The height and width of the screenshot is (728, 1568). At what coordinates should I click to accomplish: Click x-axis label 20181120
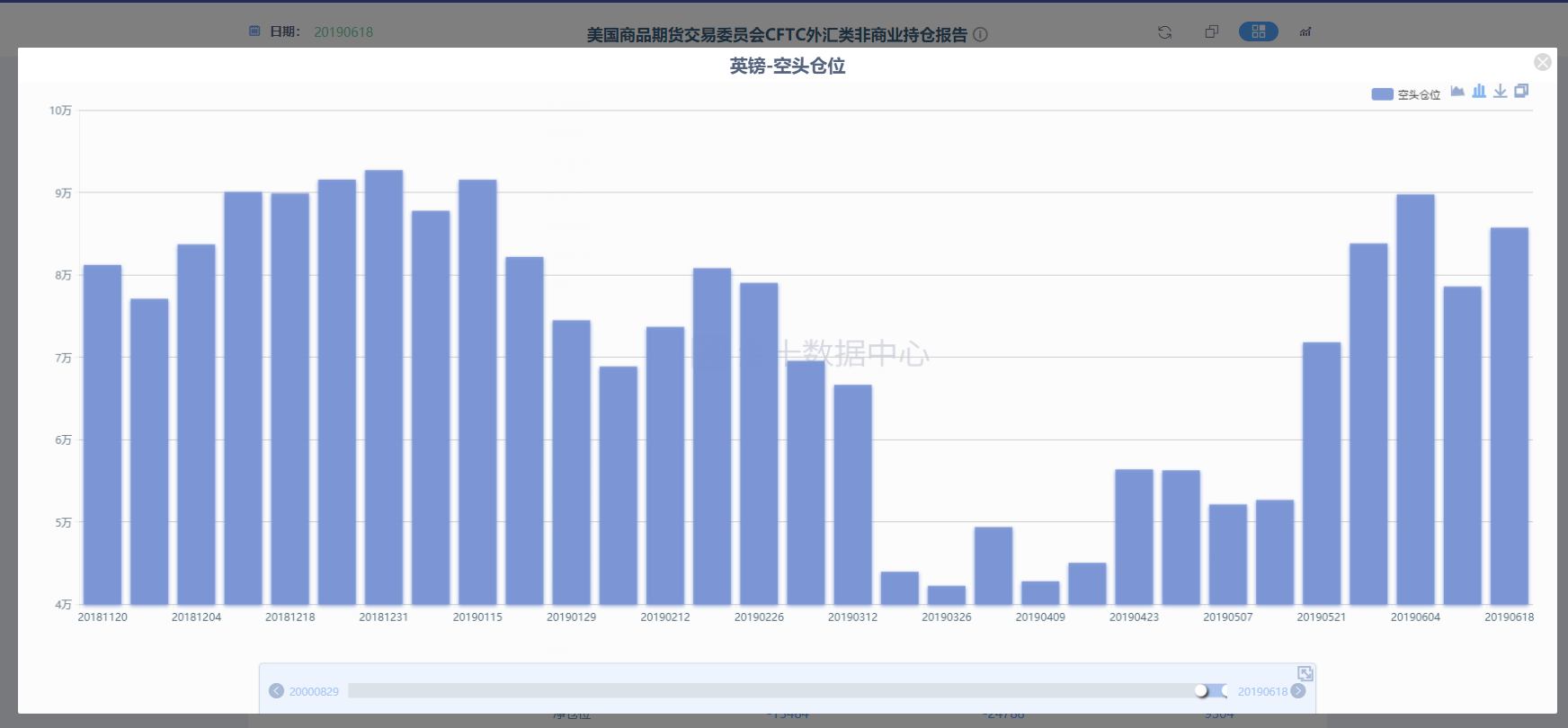pos(102,617)
